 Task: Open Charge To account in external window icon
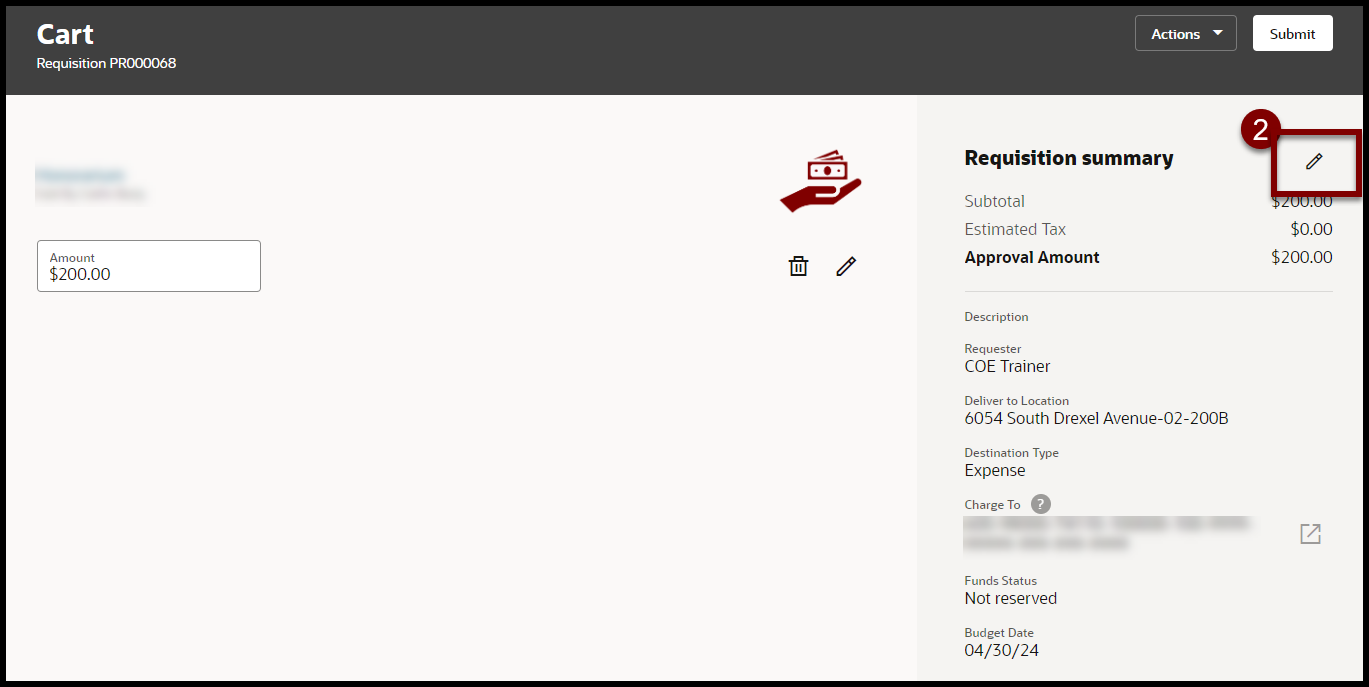click(1310, 534)
